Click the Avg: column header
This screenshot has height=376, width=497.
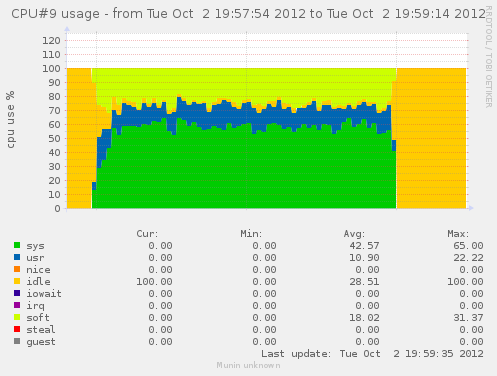354,234
